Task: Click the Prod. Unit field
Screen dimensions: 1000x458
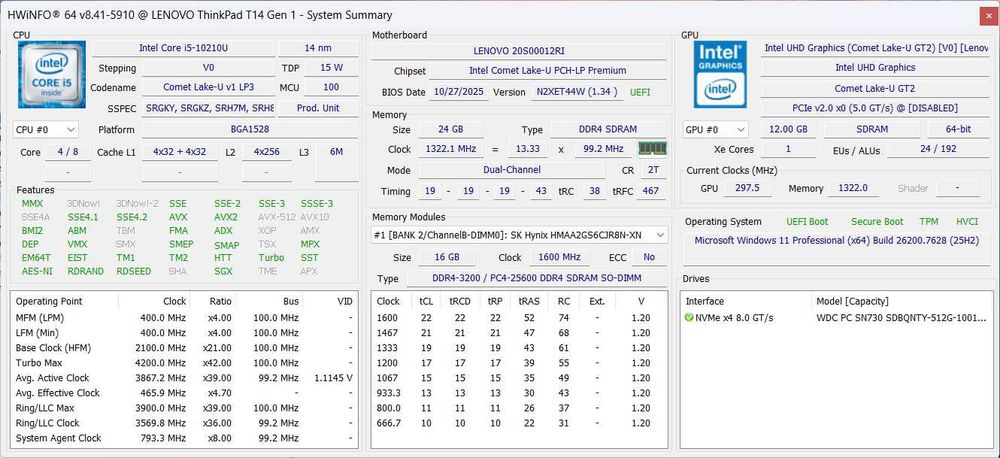Action: tap(318, 108)
